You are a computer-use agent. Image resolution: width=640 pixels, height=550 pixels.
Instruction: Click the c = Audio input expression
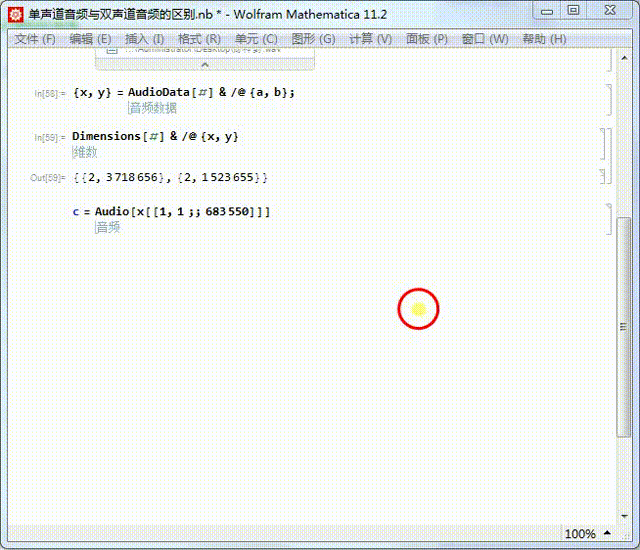(x=171, y=212)
